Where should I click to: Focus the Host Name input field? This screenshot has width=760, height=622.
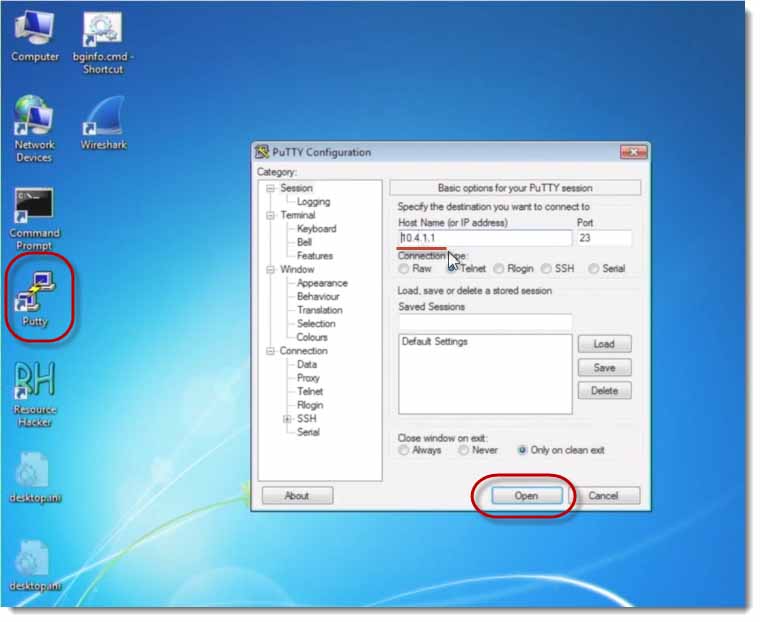coord(485,238)
